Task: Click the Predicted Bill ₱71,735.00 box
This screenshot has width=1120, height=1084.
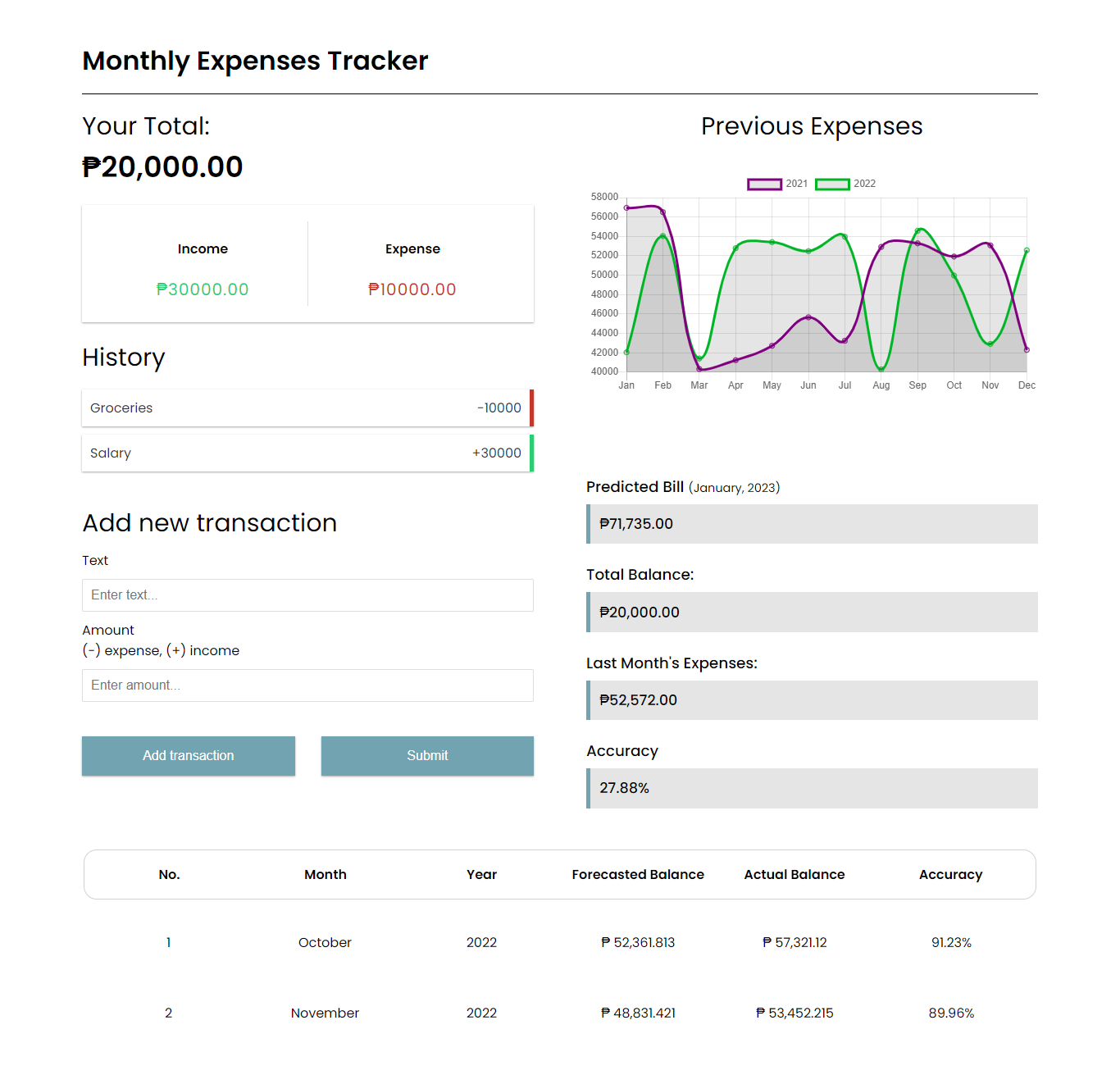Action: click(812, 524)
